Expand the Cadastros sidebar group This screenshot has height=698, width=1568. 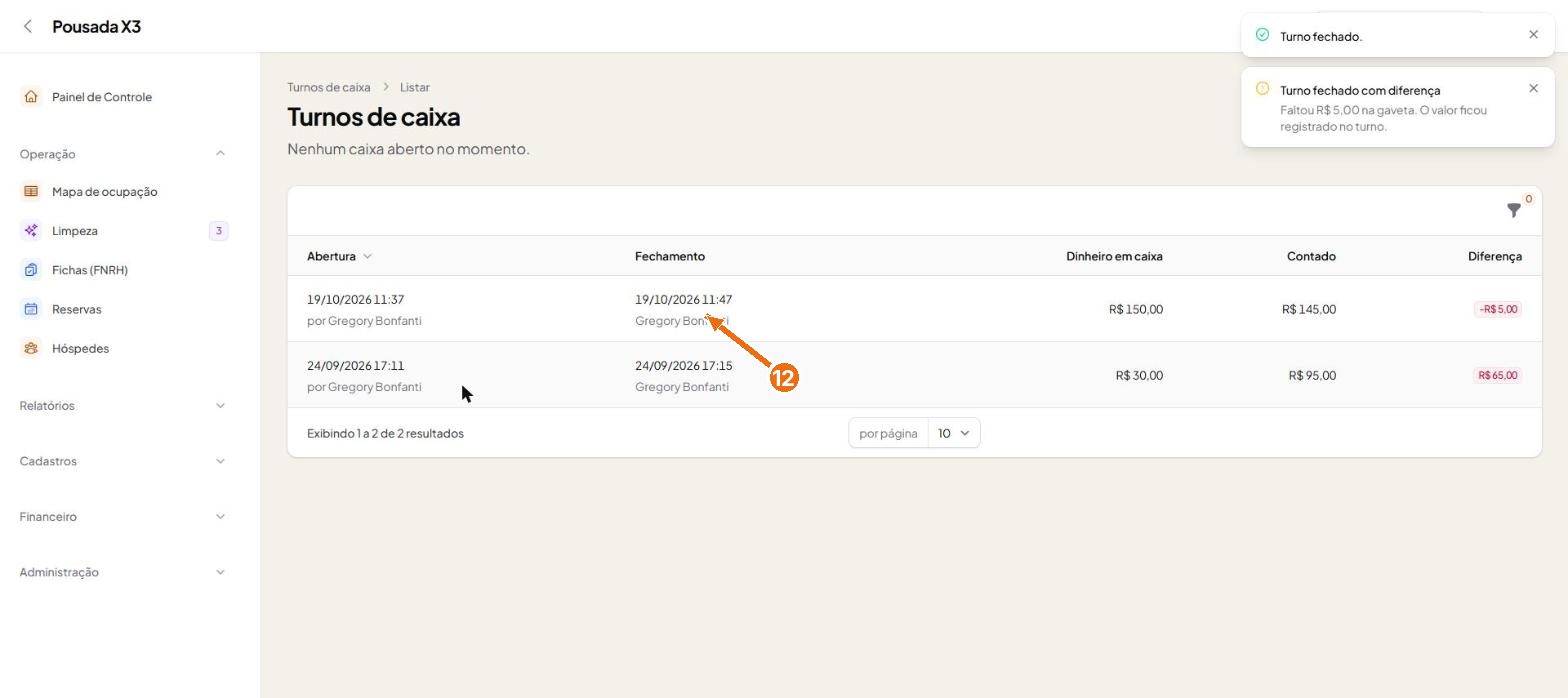(220, 462)
